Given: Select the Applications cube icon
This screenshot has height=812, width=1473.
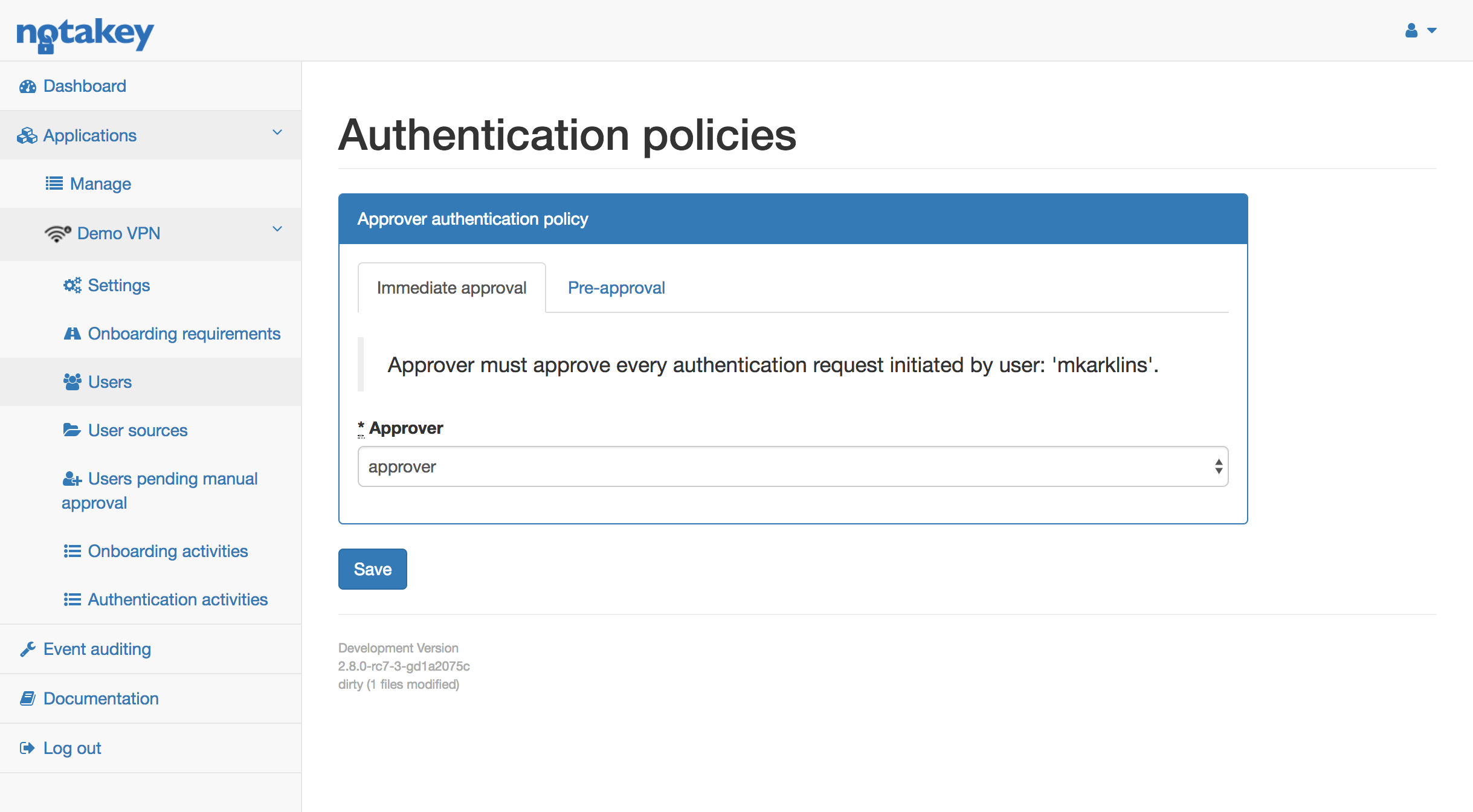Looking at the screenshot, I should tap(27, 135).
